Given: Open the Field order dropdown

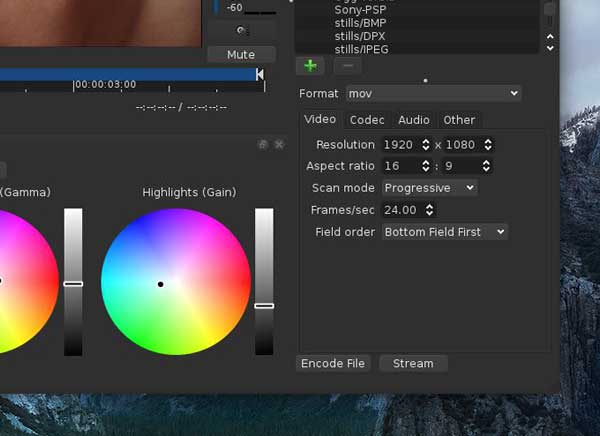Looking at the screenshot, I should coord(445,232).
